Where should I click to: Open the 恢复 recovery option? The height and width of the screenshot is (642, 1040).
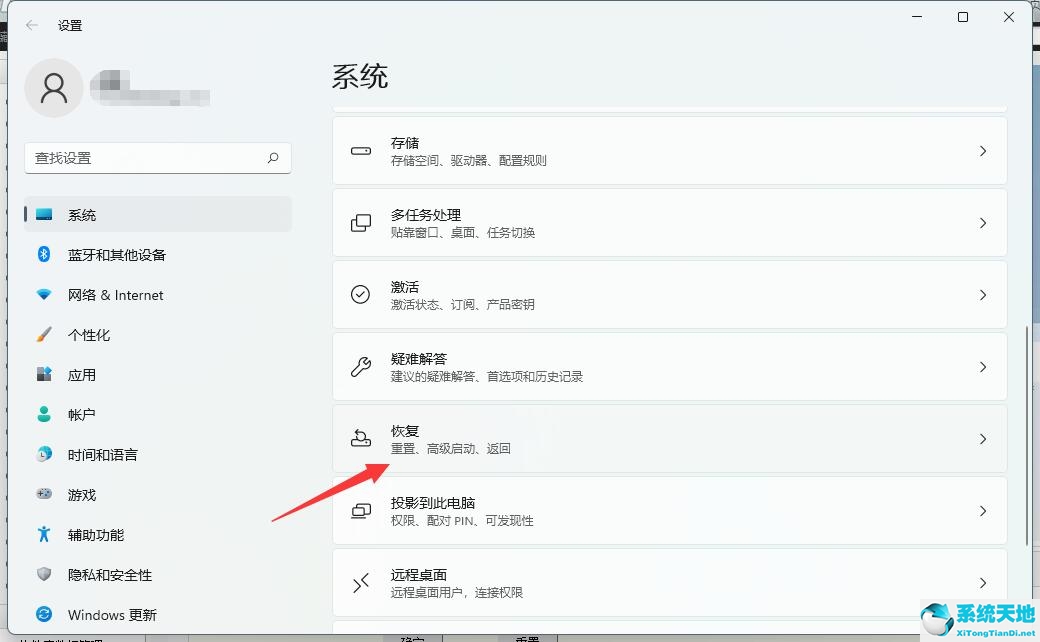[x=670, y=438]
